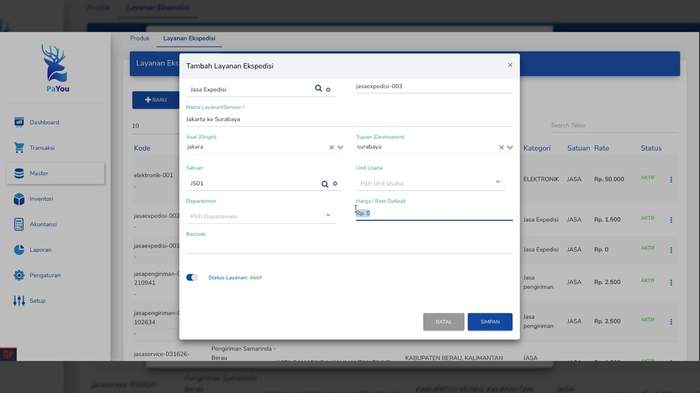Screen dimensions: 700x393
Task: Click the BATAL button
Action: pyautogui.click(x=443, y=322)
